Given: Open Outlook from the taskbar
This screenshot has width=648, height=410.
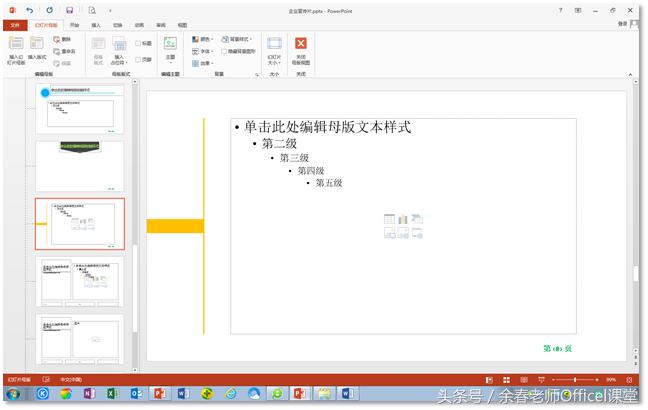Looking at the screenshot, I should (x=136, y=393).
